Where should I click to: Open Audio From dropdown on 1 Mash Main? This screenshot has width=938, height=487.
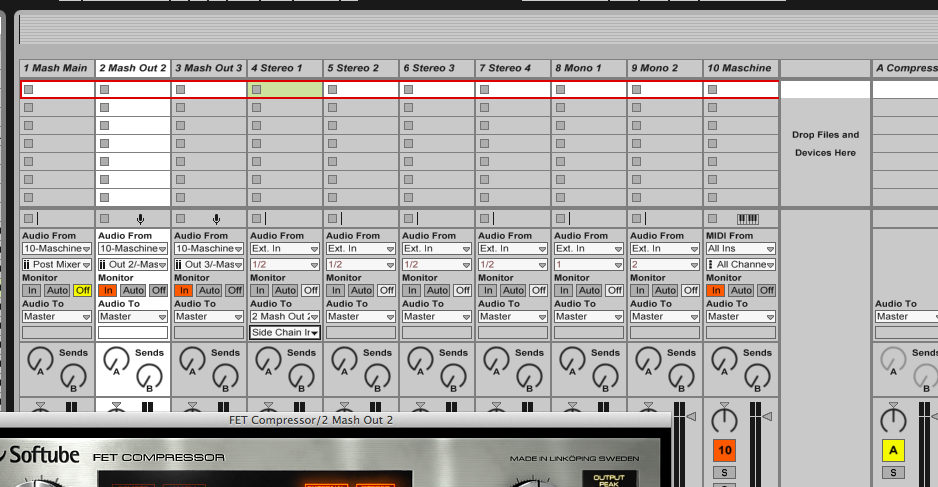pyautogui.click(x=57, y=248)
